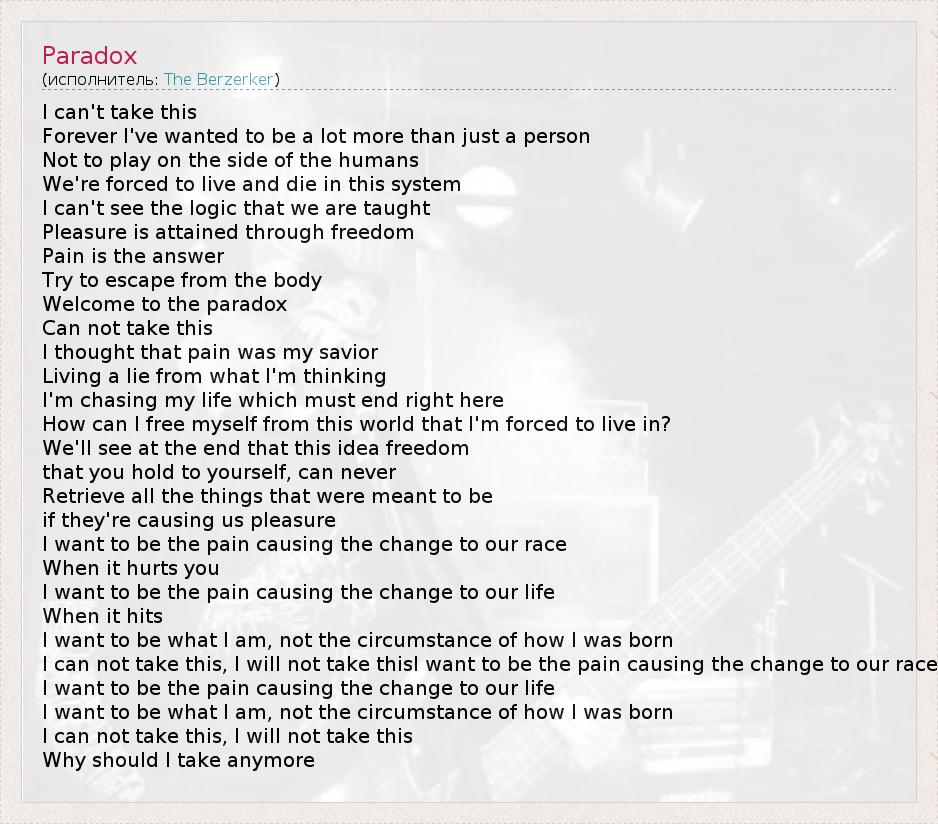Screen dimensions: 938x824
Task: Click 'When it hurts you' lyric line
Action: tap(130, 568)
